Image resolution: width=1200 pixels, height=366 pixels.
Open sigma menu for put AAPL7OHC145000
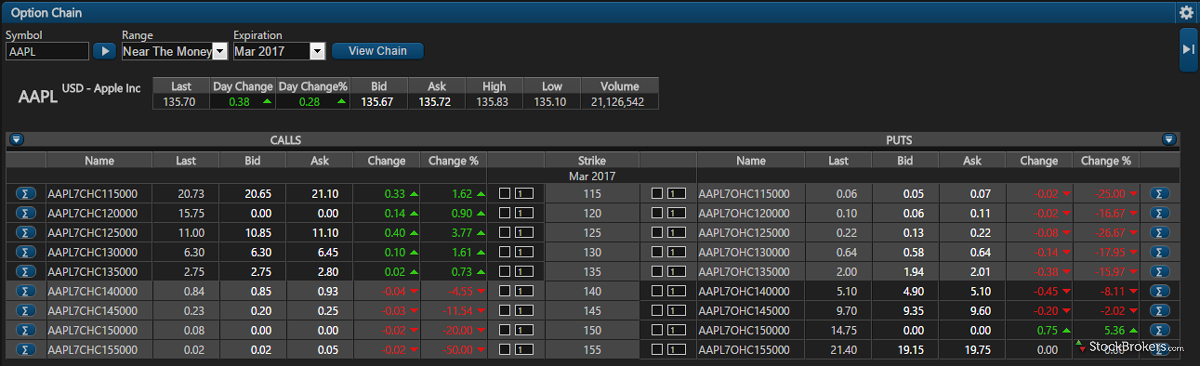point(1160,310)
